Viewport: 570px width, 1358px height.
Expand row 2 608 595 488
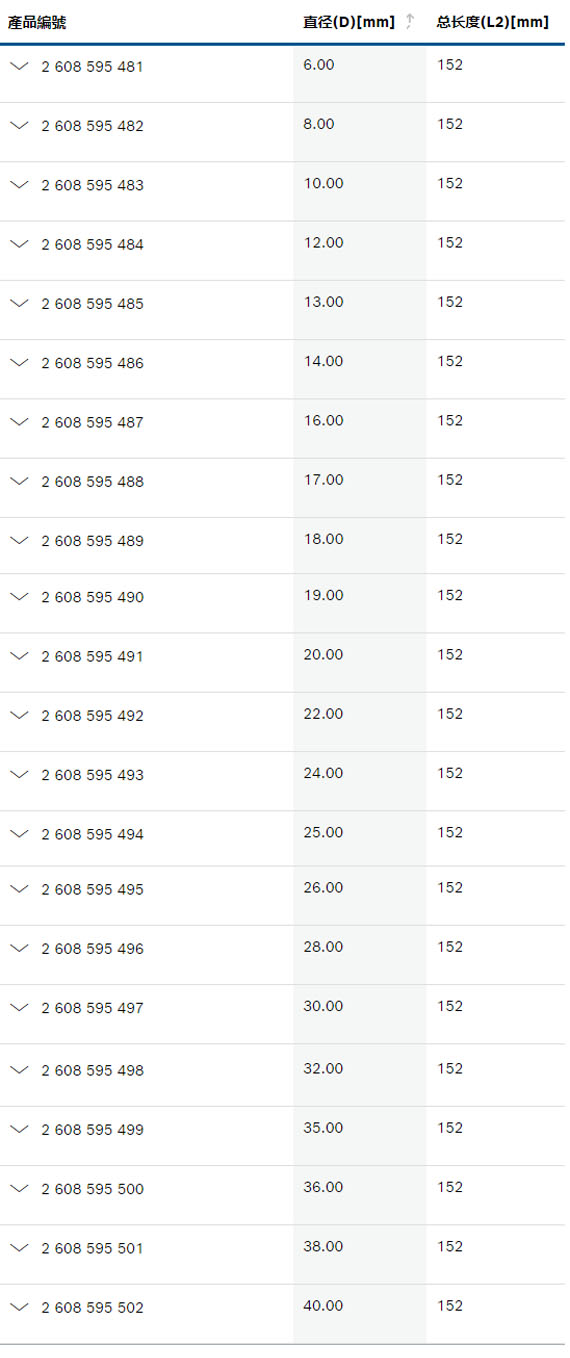(19, 480)
